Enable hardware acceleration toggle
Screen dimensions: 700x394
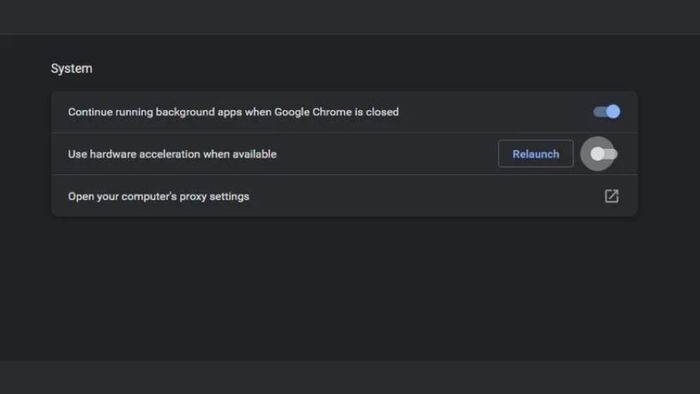(604, 154)
